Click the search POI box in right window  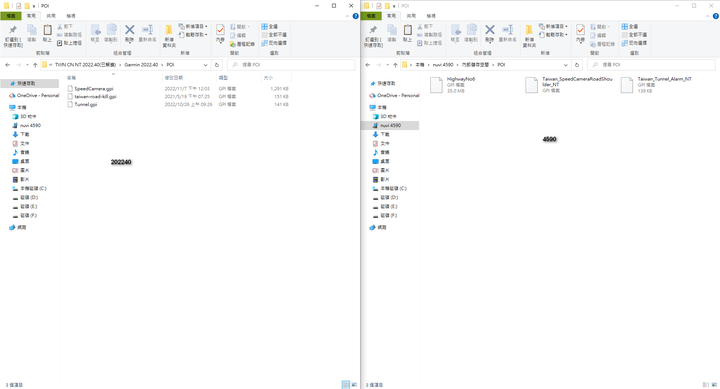(652, 65)
